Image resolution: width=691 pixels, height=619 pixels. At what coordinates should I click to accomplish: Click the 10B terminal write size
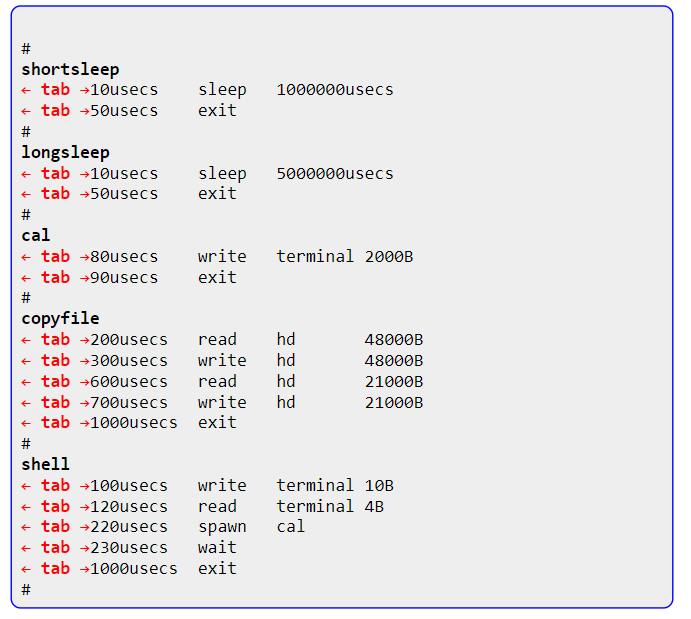coord(379,485)
